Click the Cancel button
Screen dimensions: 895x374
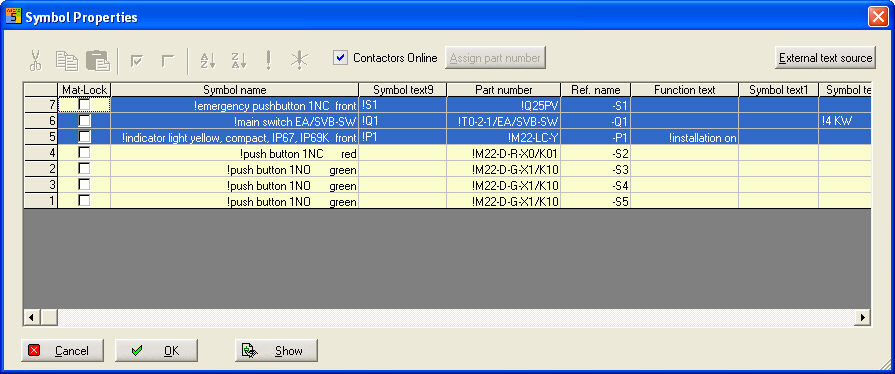coord(63,351)
